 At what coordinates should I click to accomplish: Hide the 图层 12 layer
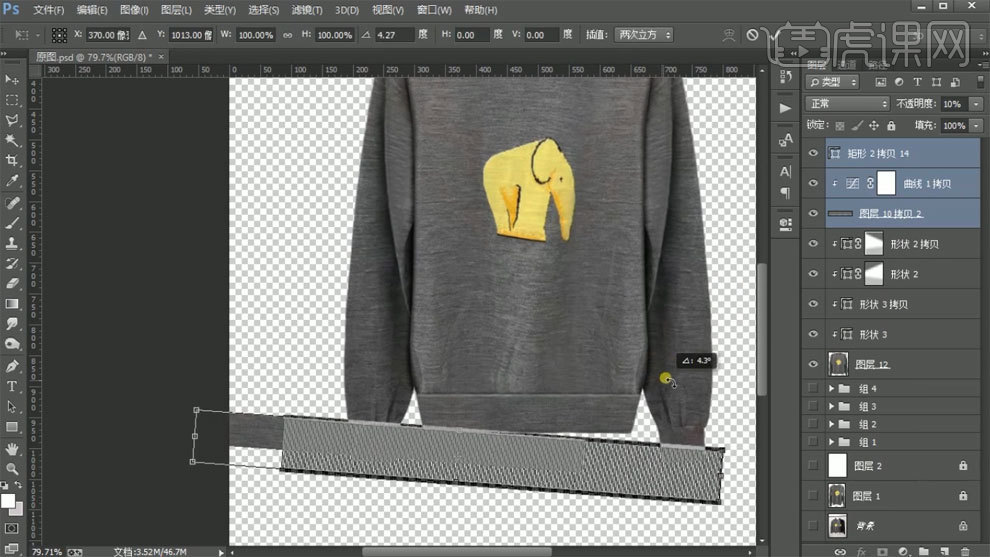coord(813,364)
